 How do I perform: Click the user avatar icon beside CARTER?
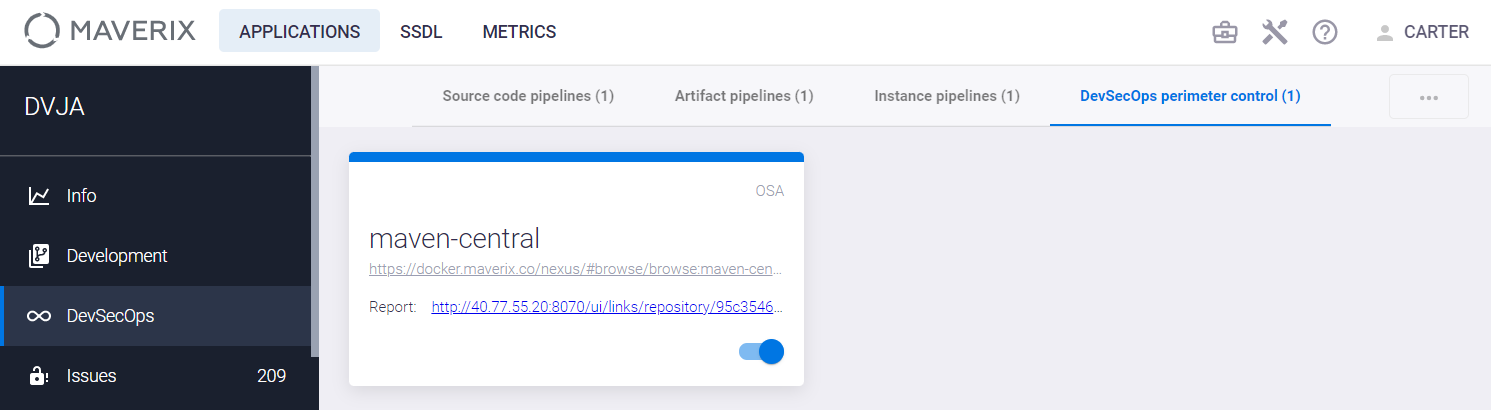[1385, 32]
